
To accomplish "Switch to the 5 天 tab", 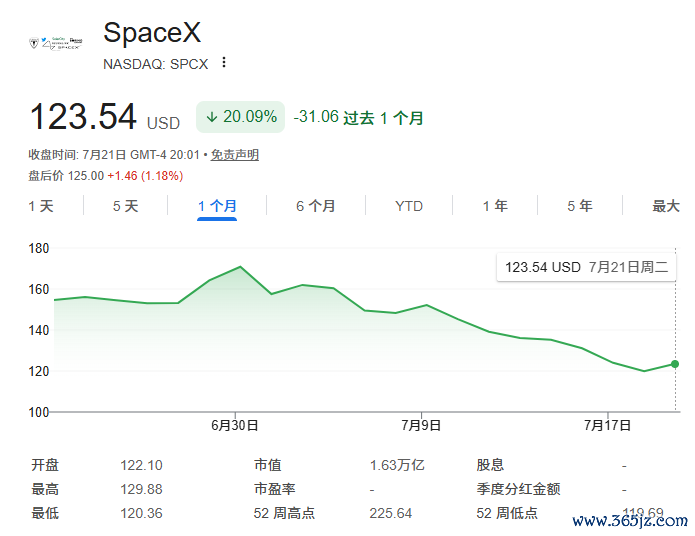I will 125,206.
